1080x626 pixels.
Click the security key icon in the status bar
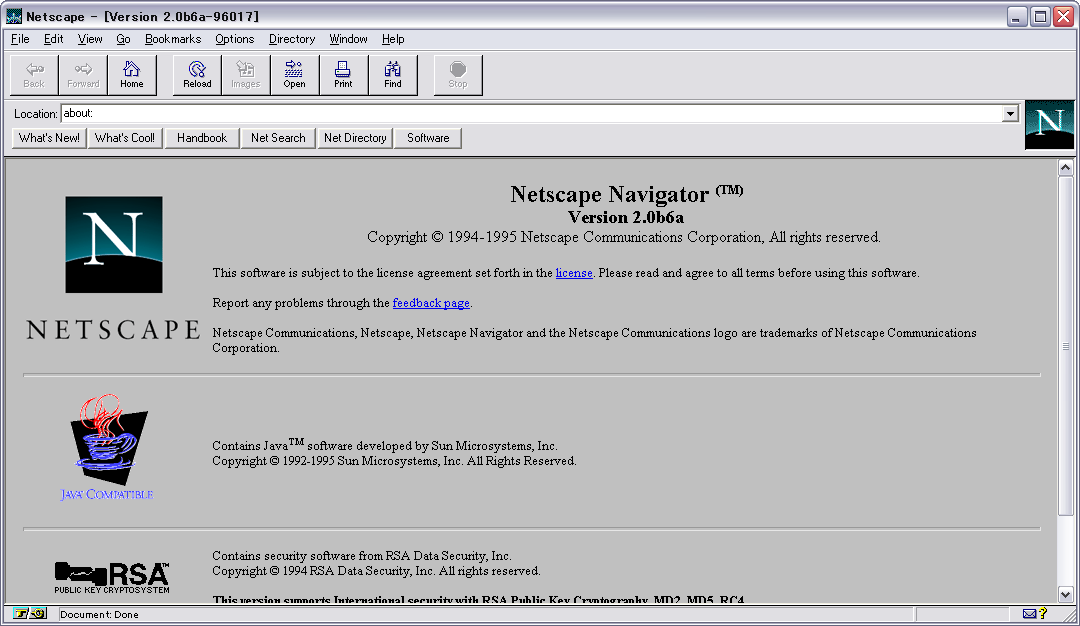click(x=30, y=614)
